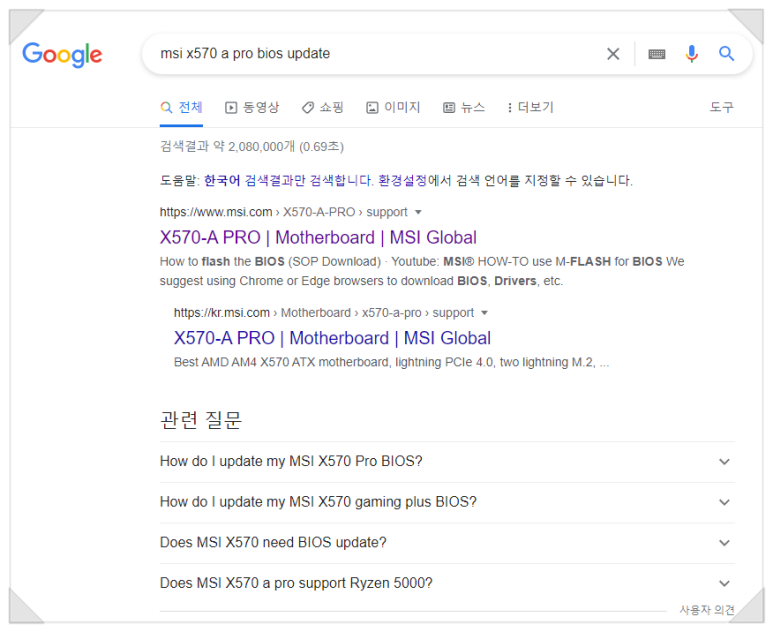Follow the 한국어 검색결과만 검색합니다 link

point(288,180)
